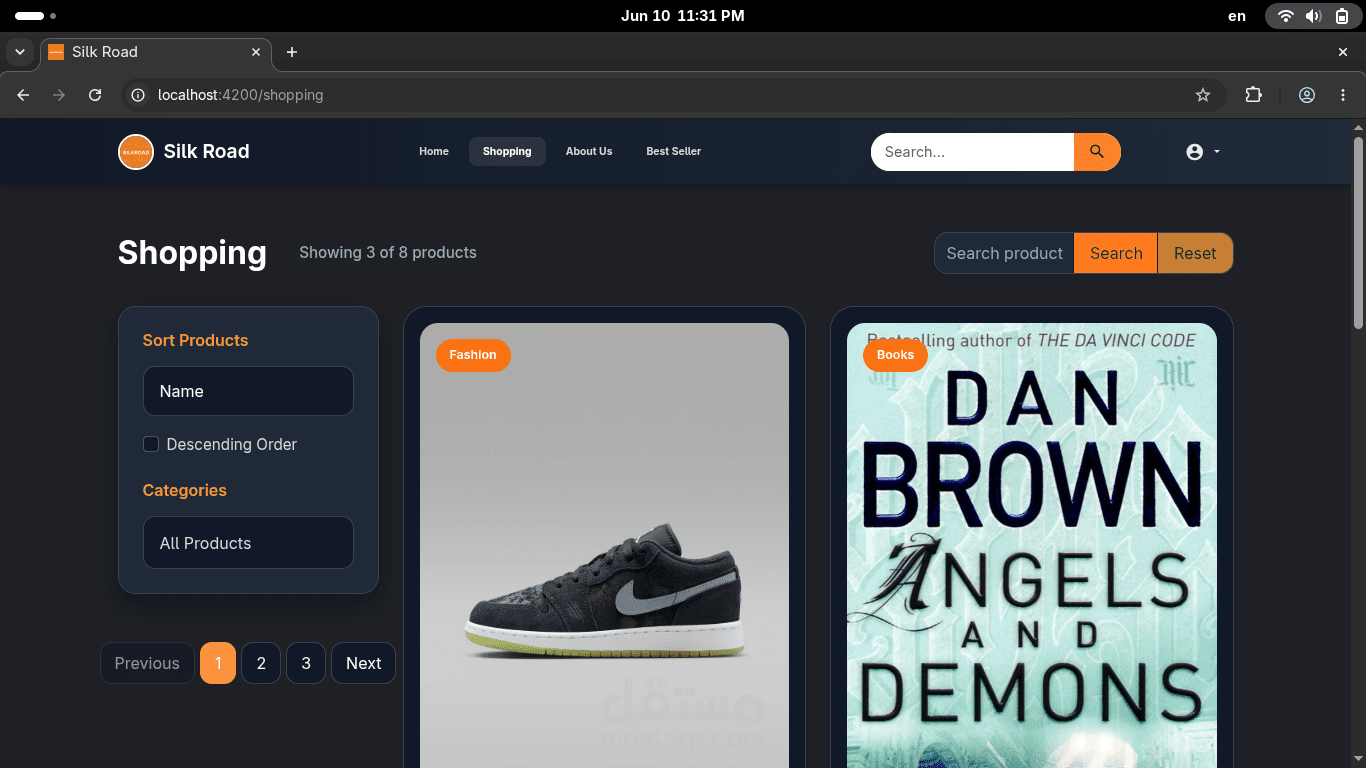
Task: Click the Silk Road logo icon
Action: [135, 152]
